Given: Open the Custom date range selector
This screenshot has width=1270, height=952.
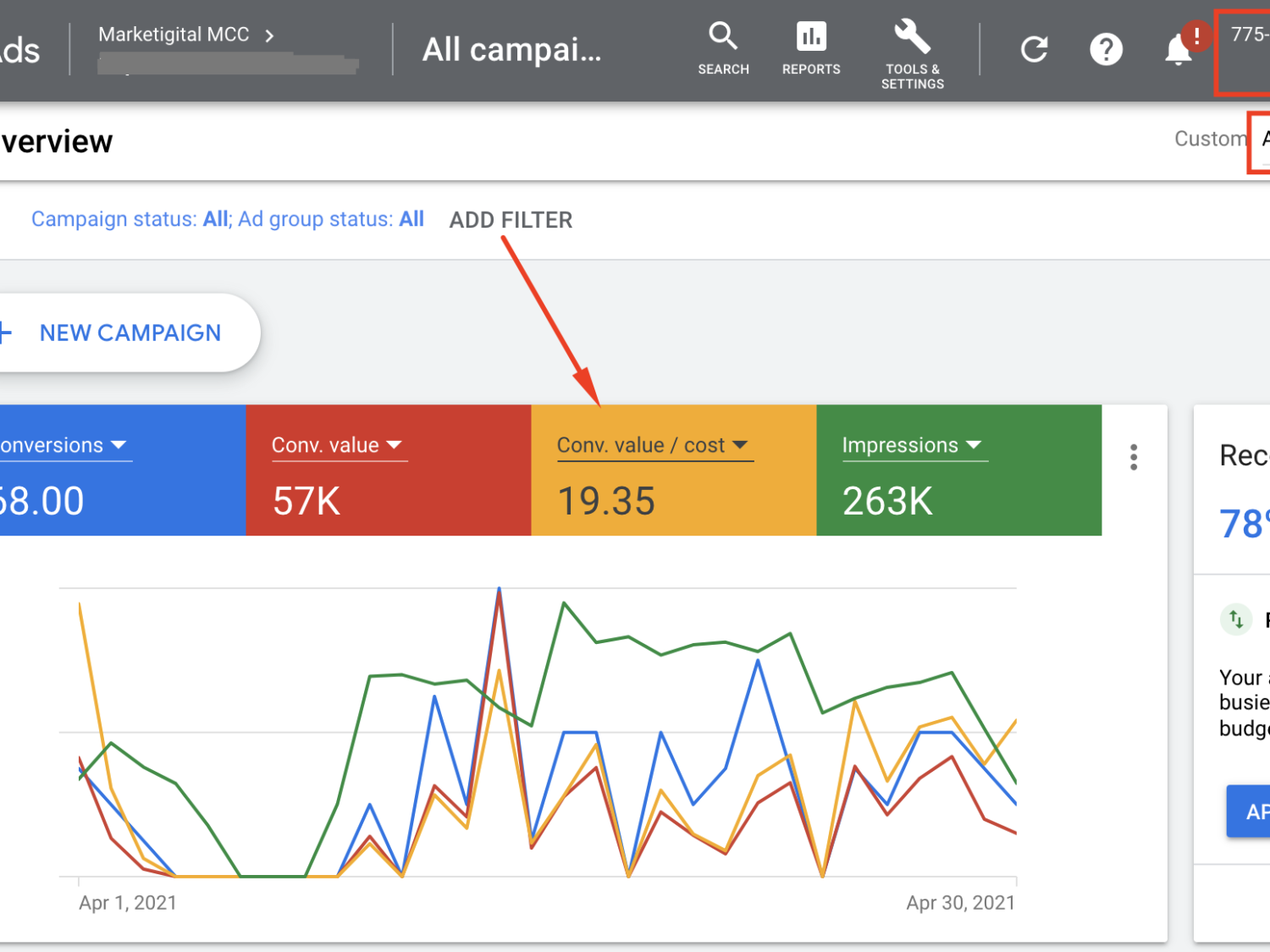Looking at the screenshot, I should tap(1210, 139).
